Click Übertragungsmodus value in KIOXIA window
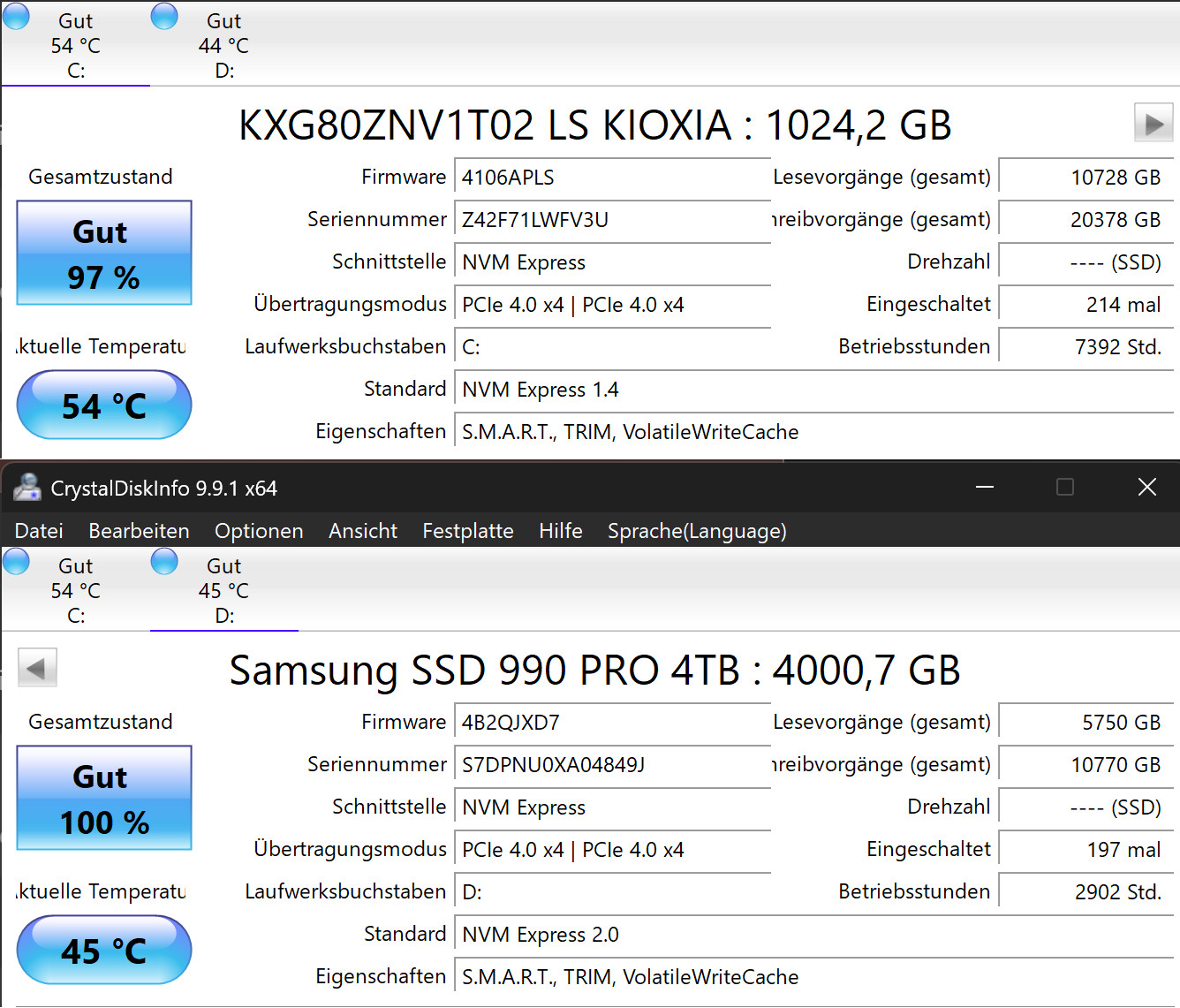The image size is (1180, 1008). (612, 304)
